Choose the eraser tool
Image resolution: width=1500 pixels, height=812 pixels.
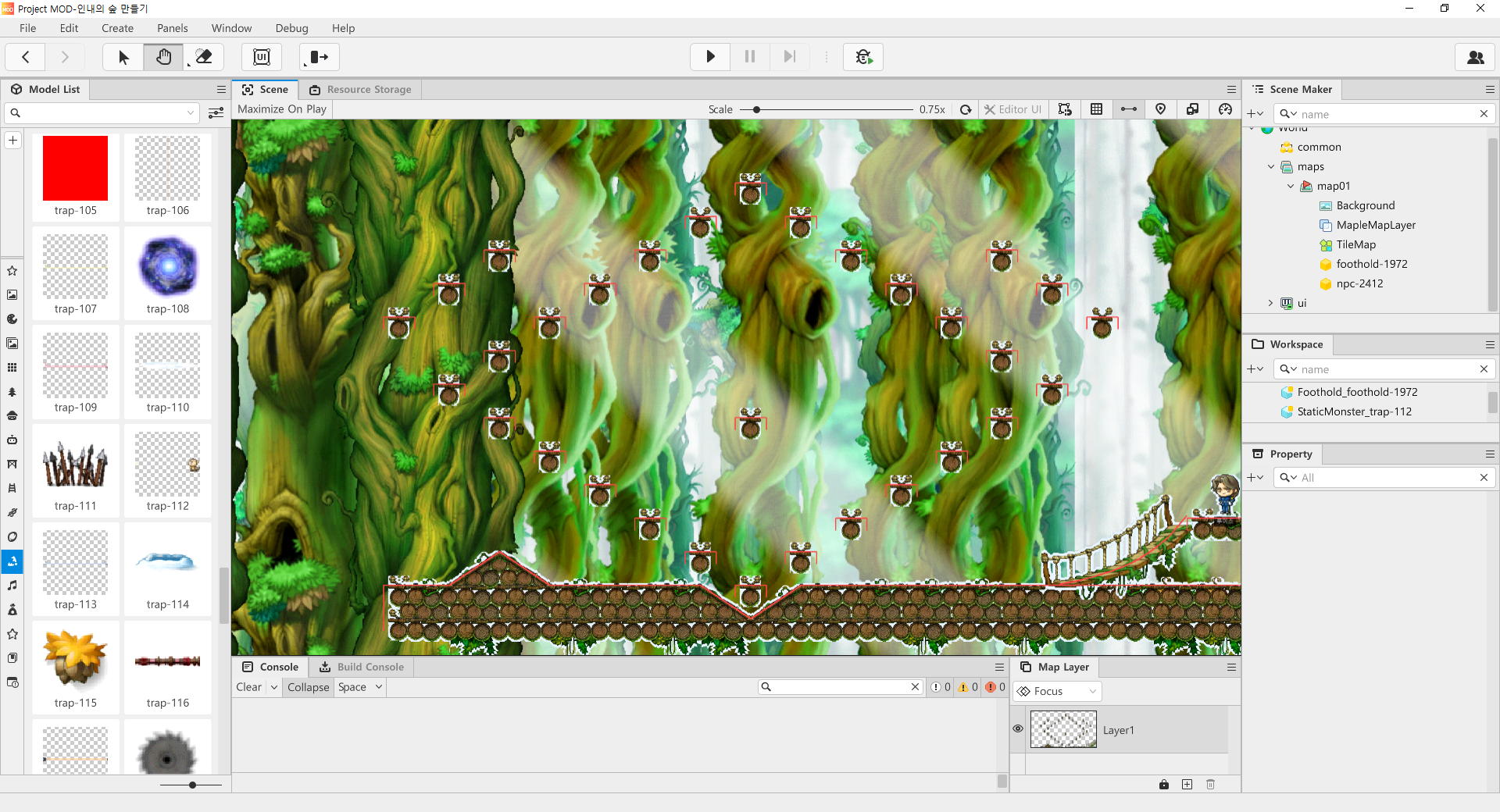tap(204, 57)
